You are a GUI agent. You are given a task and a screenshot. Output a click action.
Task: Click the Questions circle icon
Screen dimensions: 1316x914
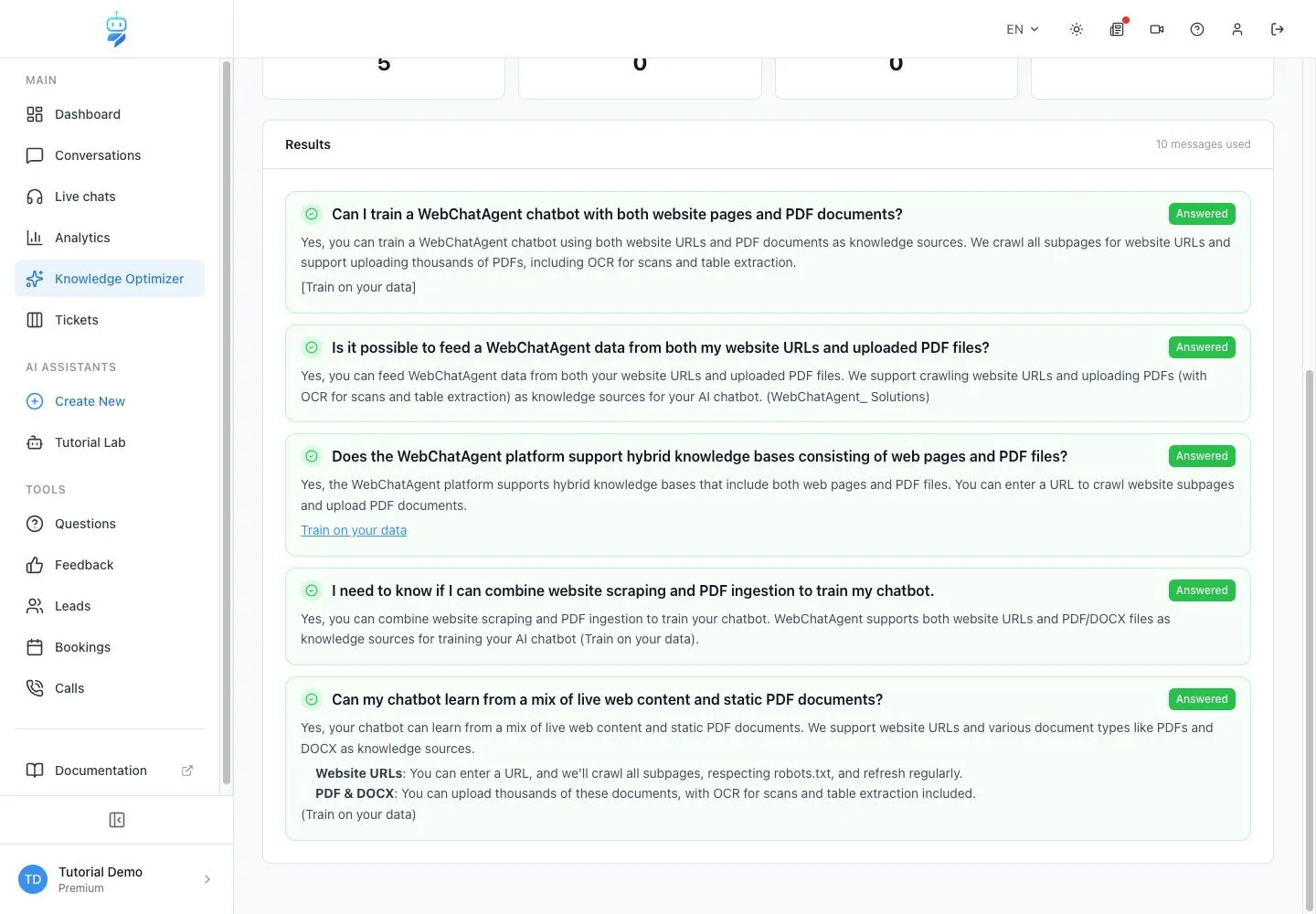click(35, 524)
